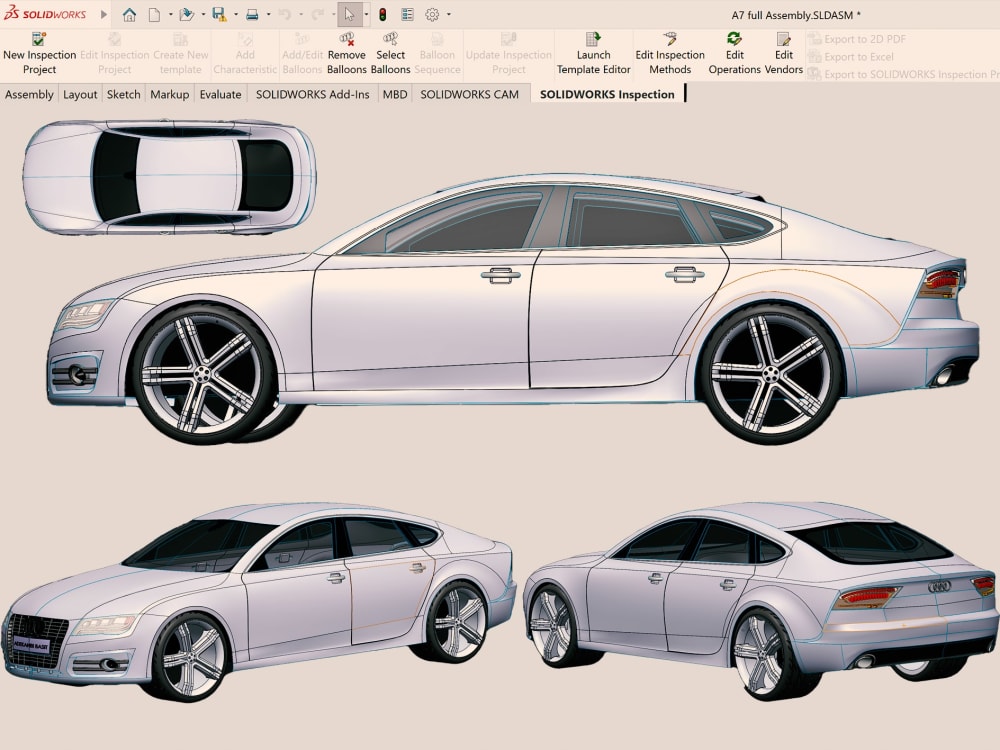The width and height of the screenshot is (1000, 750).
Task: Open the SOLIDWORKS CAM tab
Action: click(469, 94)
